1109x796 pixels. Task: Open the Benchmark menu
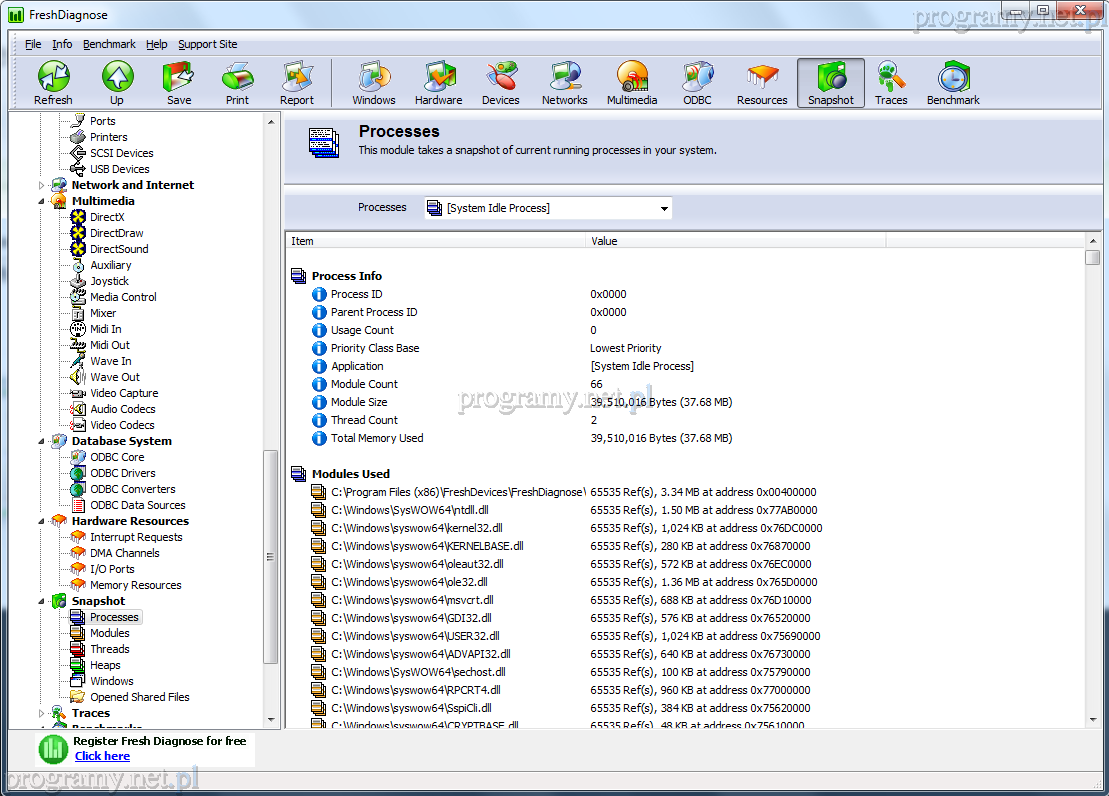109,44
